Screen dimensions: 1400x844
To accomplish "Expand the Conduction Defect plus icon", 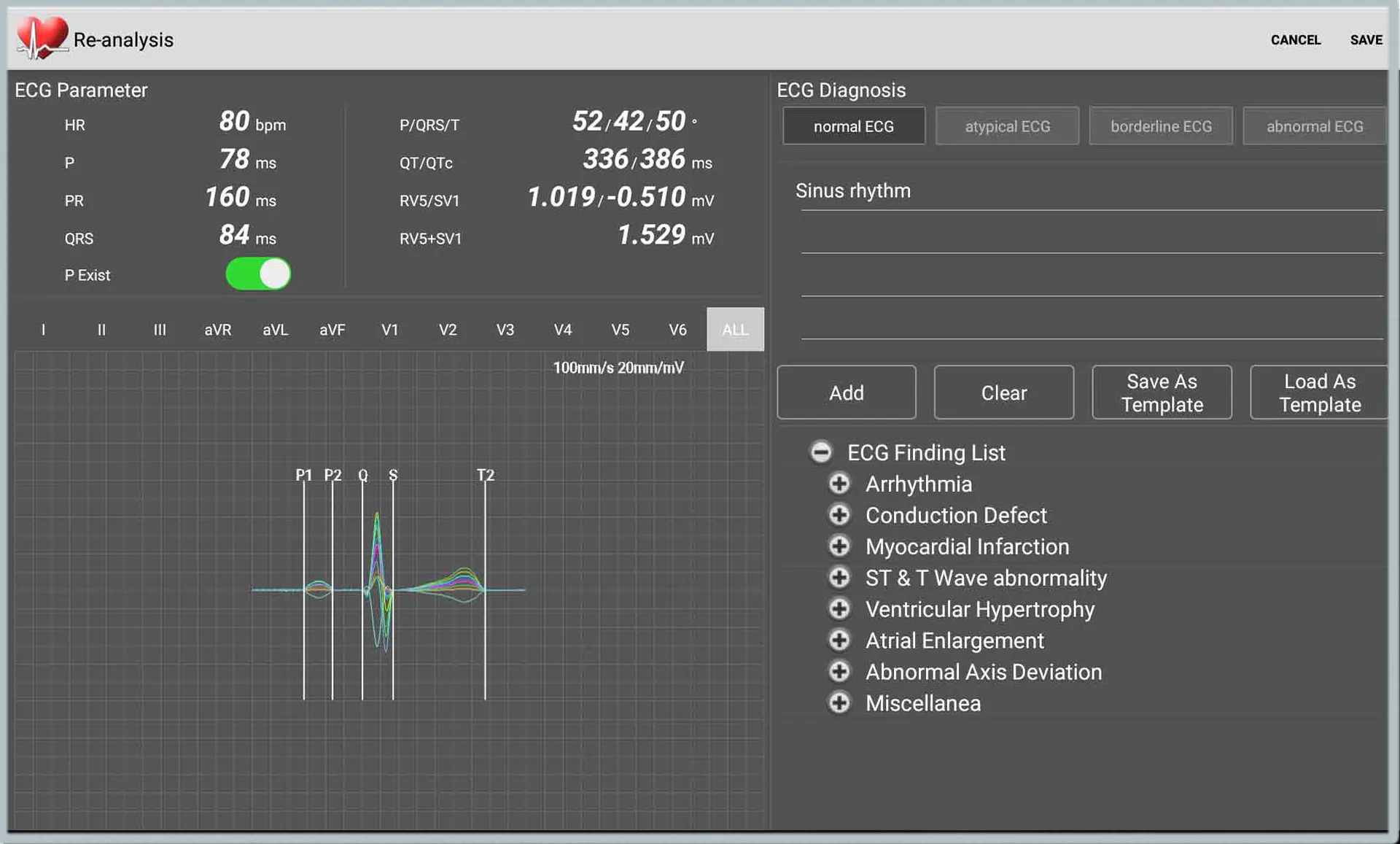I will coord(839,515).
